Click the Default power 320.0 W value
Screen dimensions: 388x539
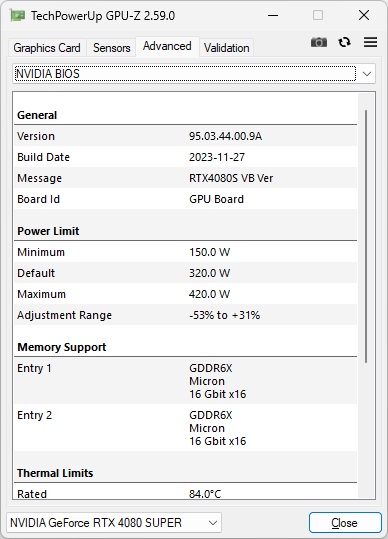tap(209, 273)
